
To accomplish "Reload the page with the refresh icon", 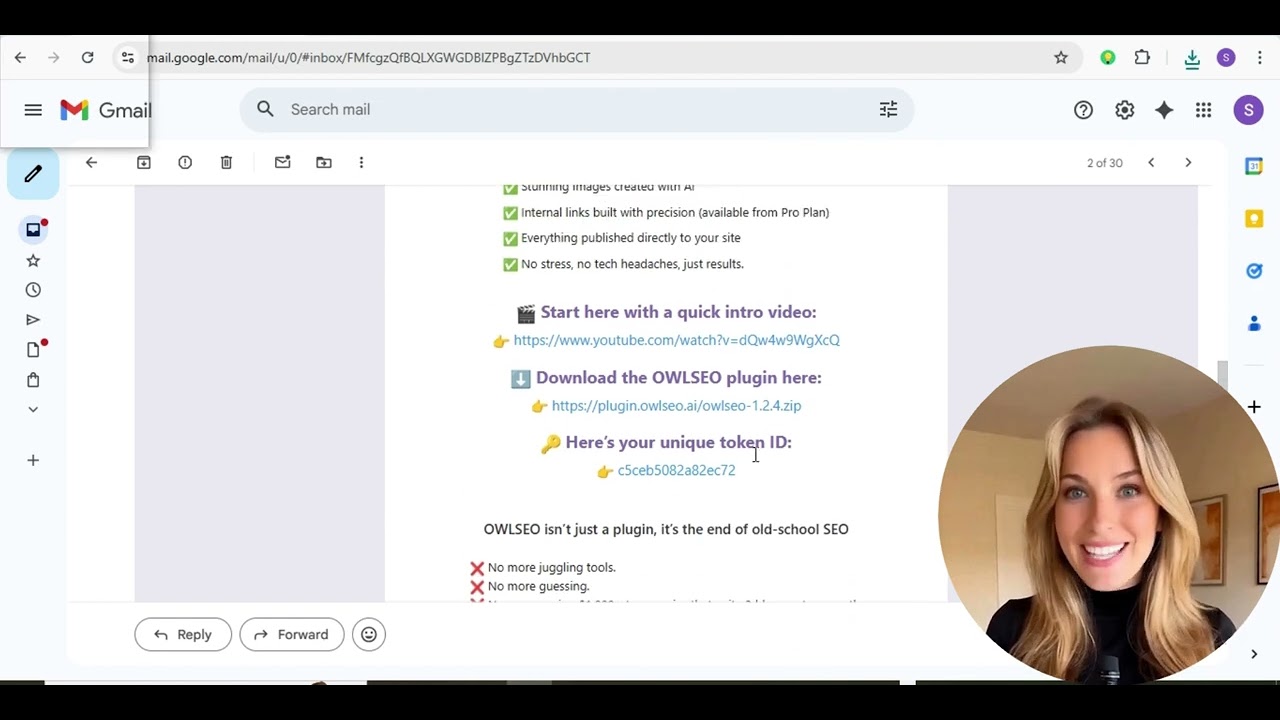I will [88, 58].
